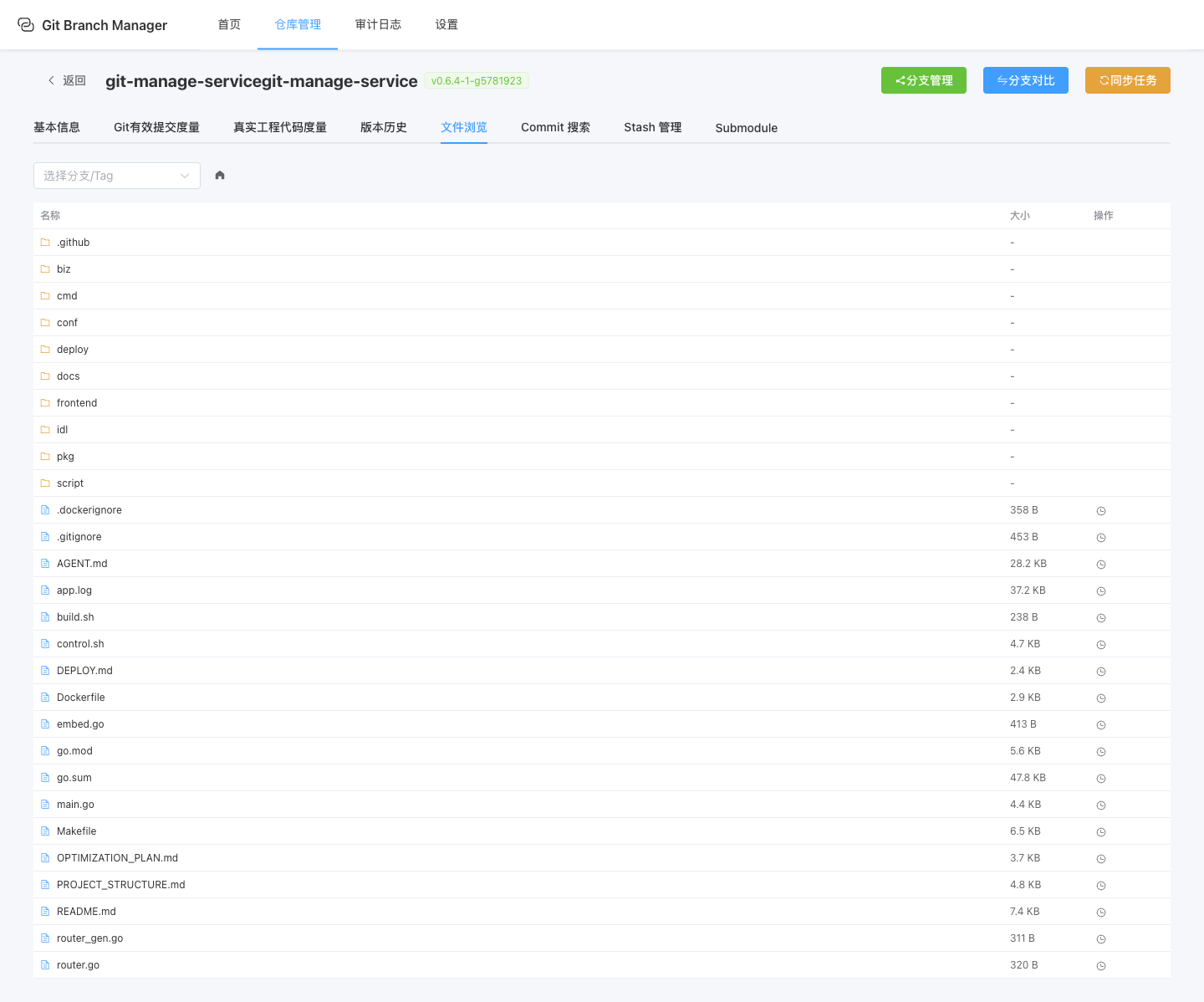Click the version tag v0.6.4-1-g5781923
Image resolution: width=1204 pixels, height=1002 pixels.
tap(476, 81)
